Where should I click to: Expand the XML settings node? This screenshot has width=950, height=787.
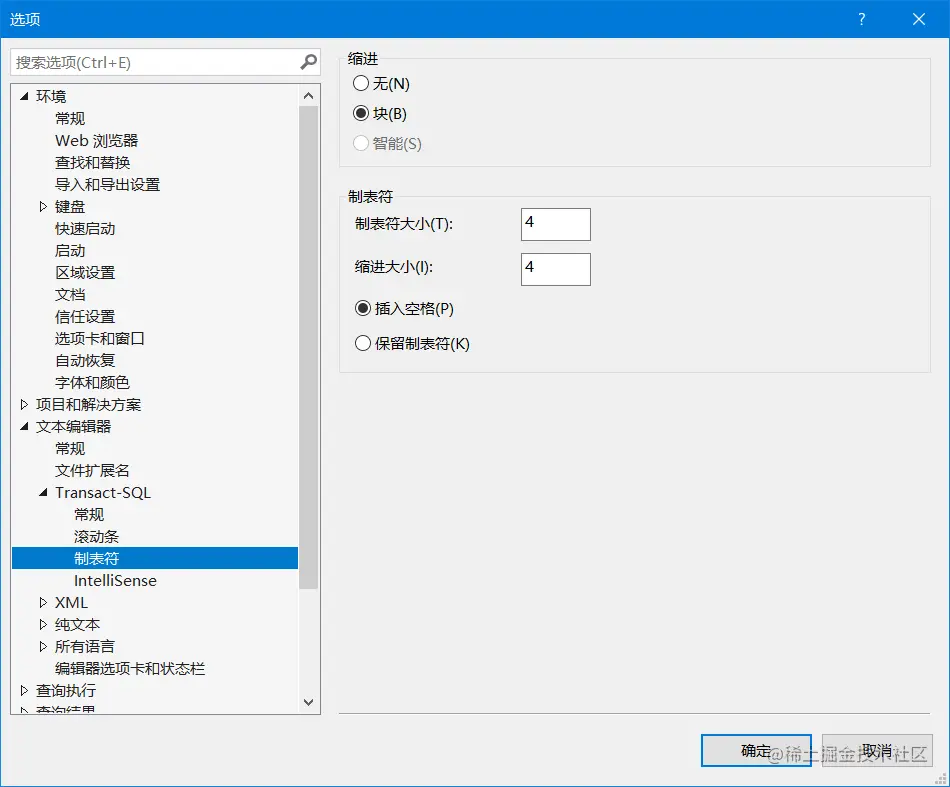[42, 602]
